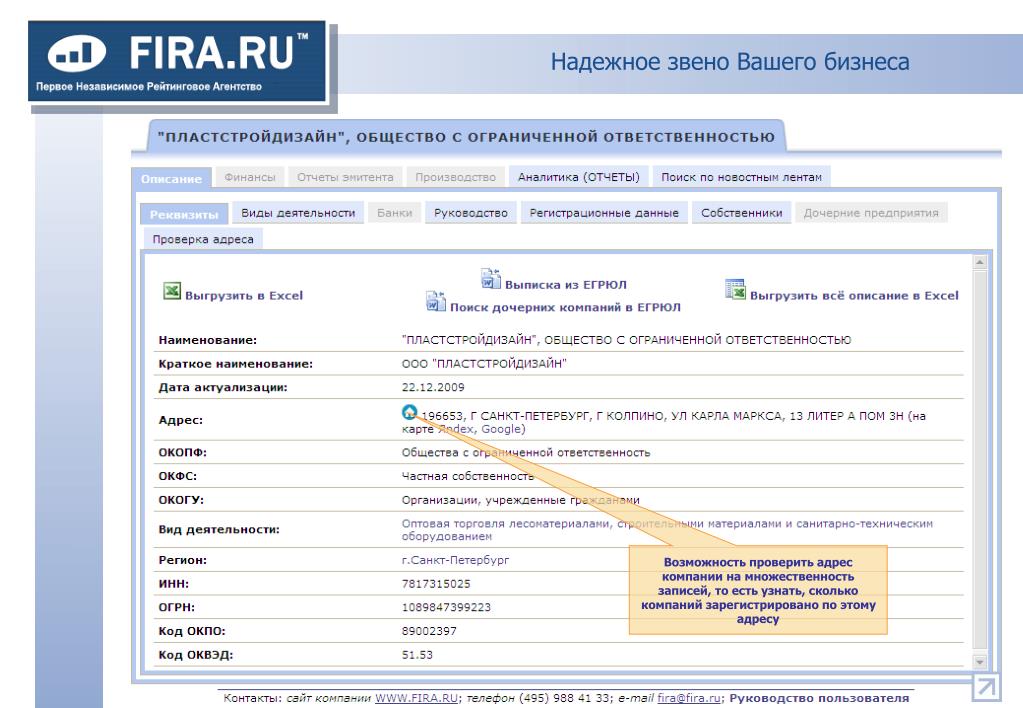
Task: Switch to the Собственники sub-tab
Action: 742,213
